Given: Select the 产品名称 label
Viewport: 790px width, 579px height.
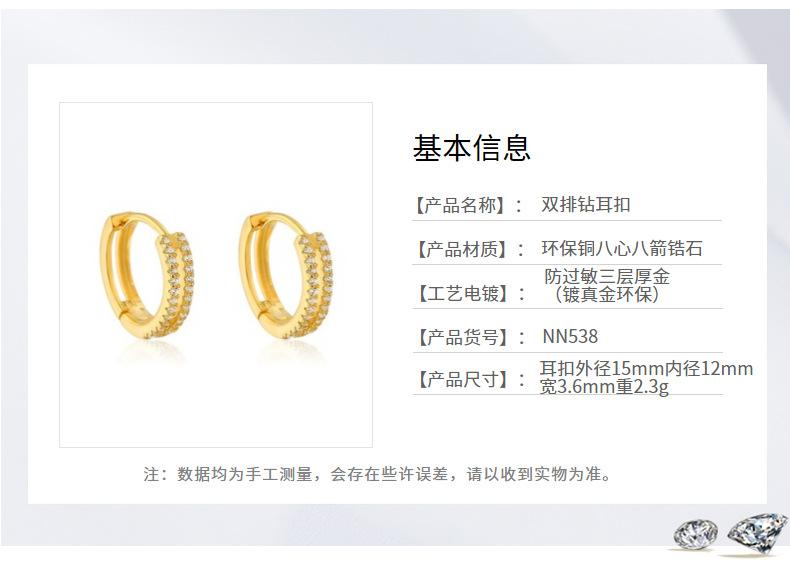Looking at the screenshot, I should pyautogui.click(x=459, y=206).
